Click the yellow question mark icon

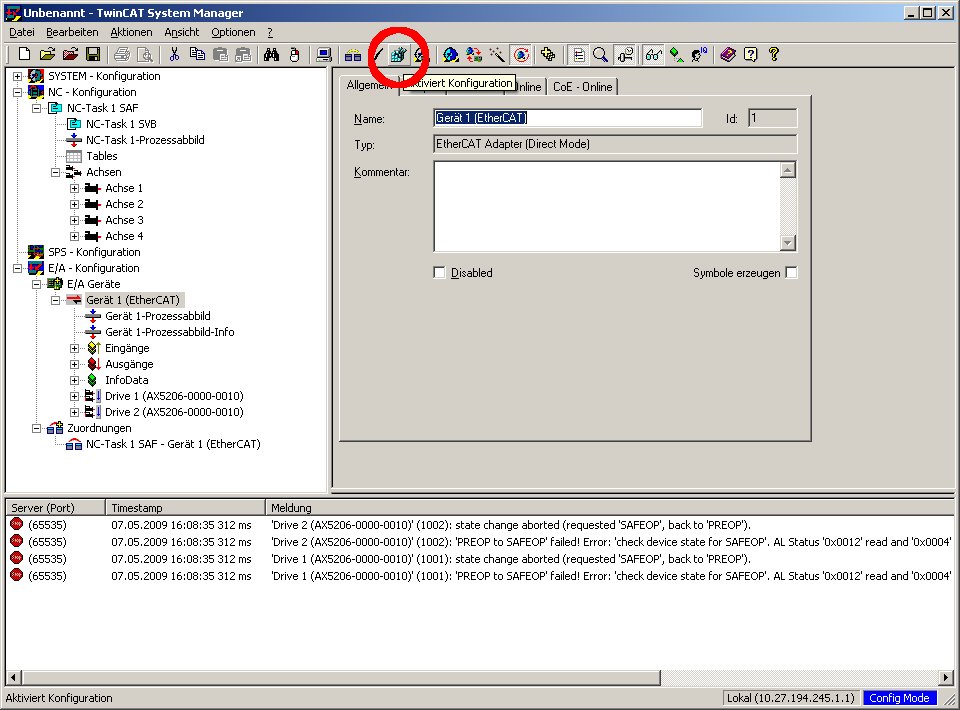coord(774,54)
